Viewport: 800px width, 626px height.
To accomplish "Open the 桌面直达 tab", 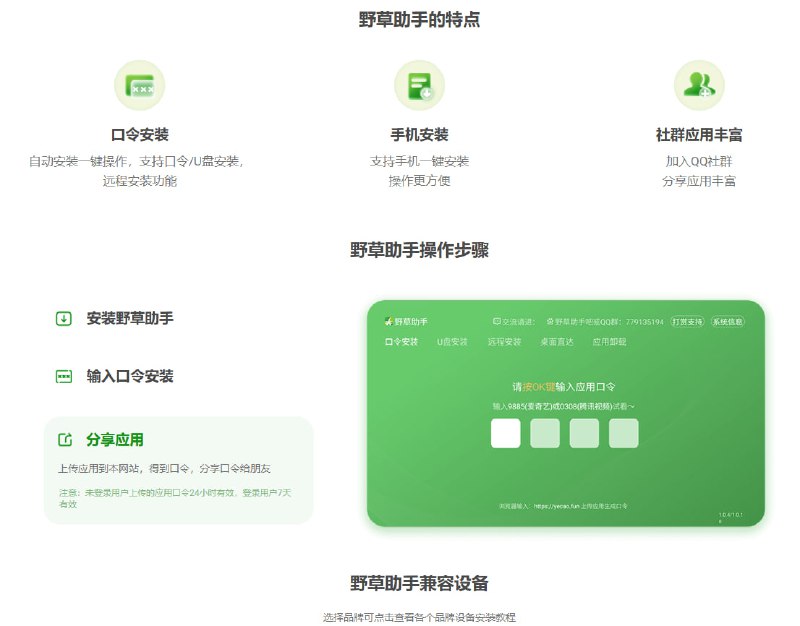I will click(557, 340).
